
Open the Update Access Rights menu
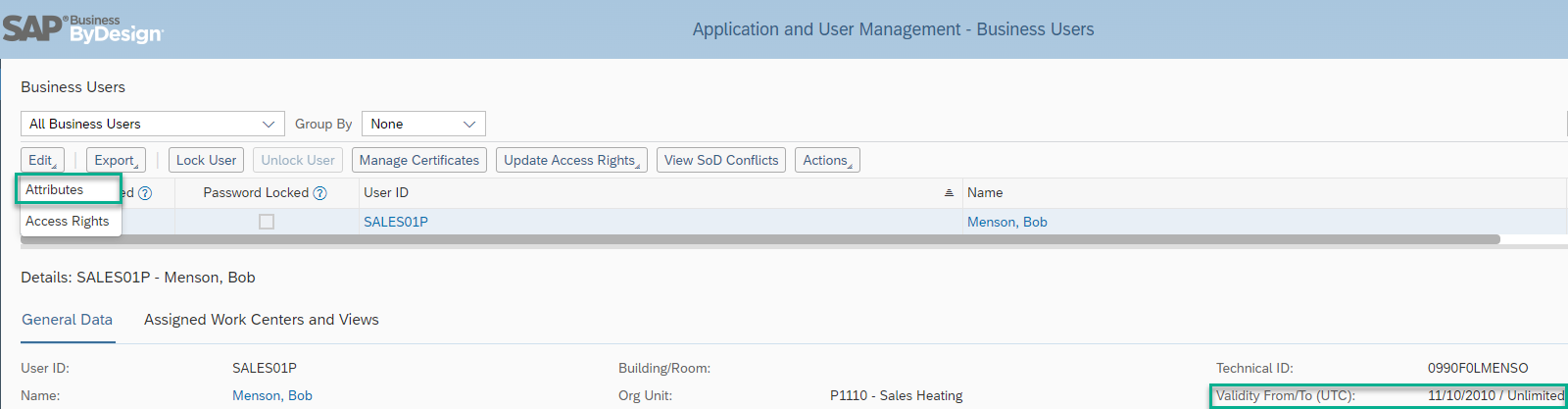point(571,160)
